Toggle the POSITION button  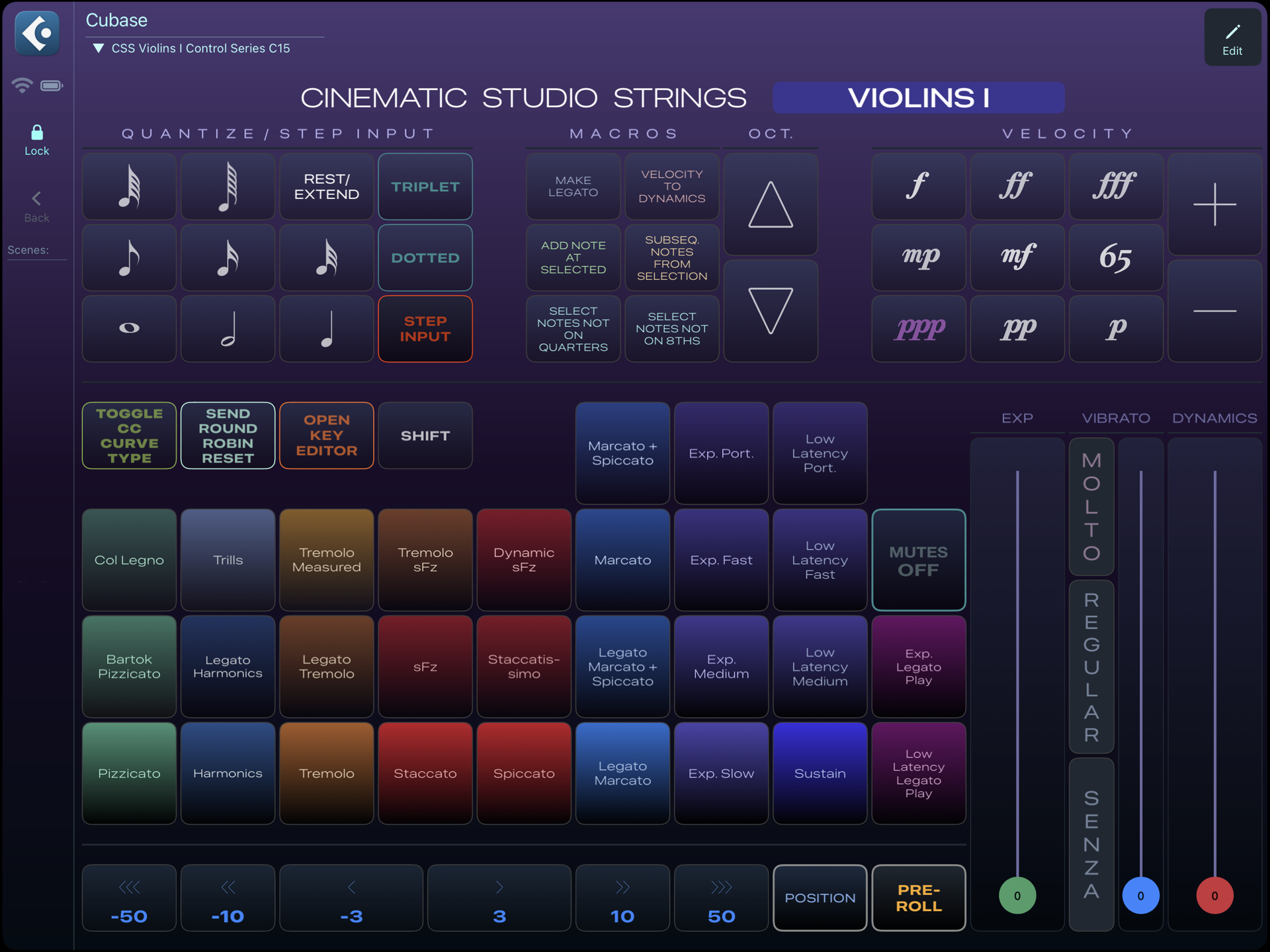click(x=820, y=898)
